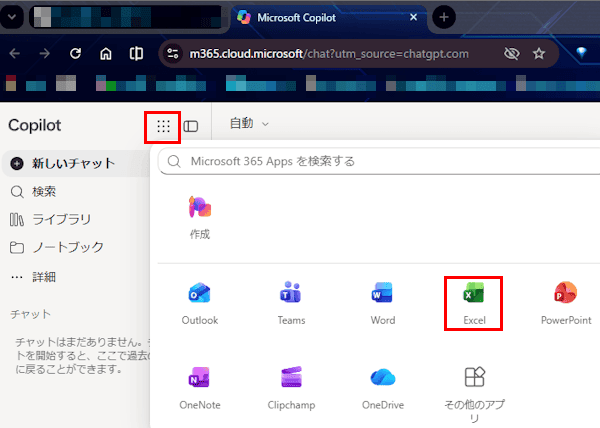This screenshot has height=428, width=600.
Task: Focus the Microsoft 365 Apps search field
Action: (379, 161)
